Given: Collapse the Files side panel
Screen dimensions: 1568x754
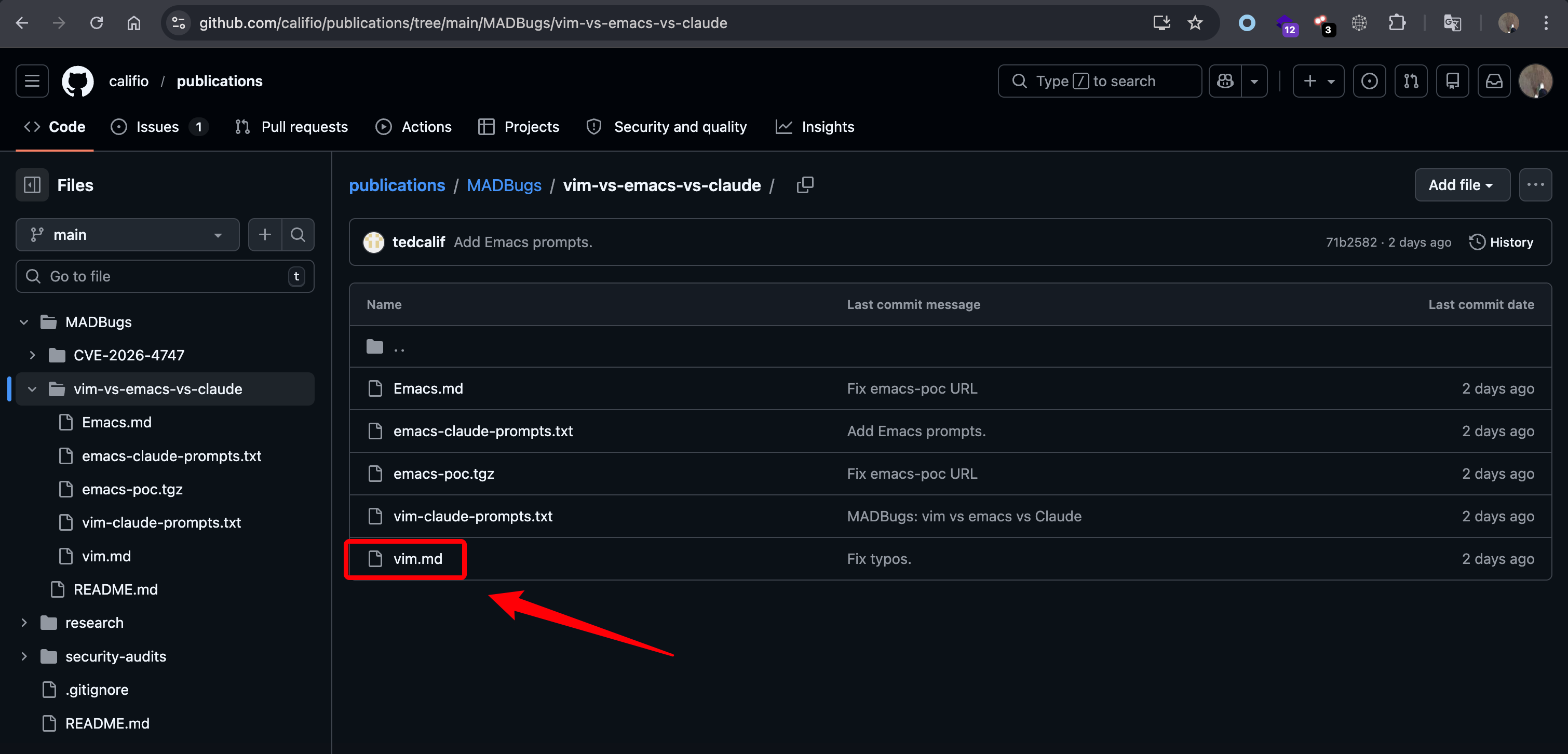Looking at the screenshot, I should pos(32,185).
